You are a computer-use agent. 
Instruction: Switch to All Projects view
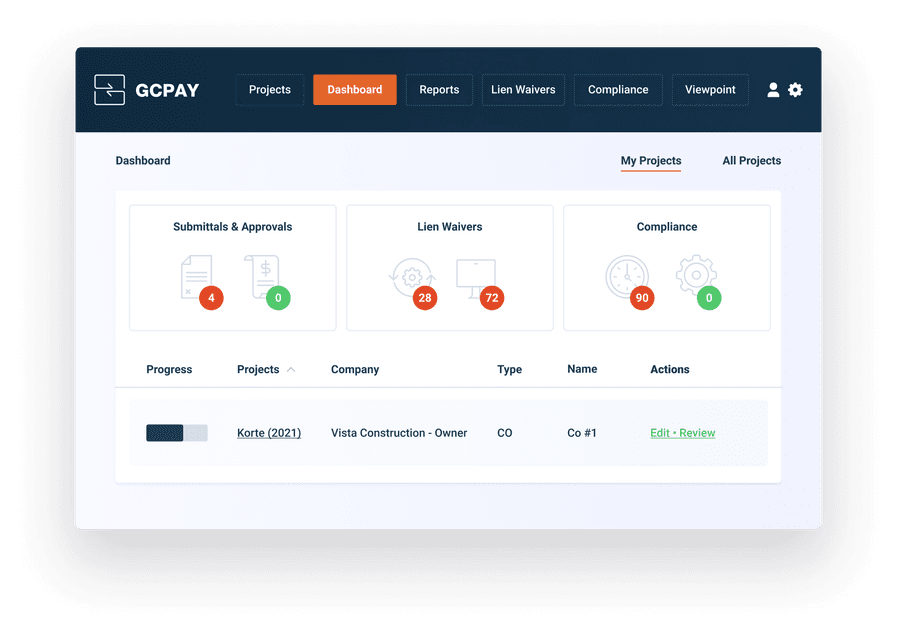coord(751,160)
